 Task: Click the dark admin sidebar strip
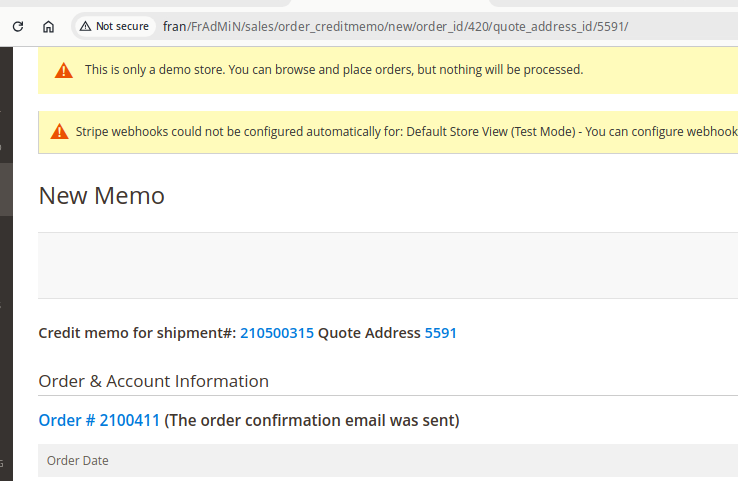click(x=6, y=300)
